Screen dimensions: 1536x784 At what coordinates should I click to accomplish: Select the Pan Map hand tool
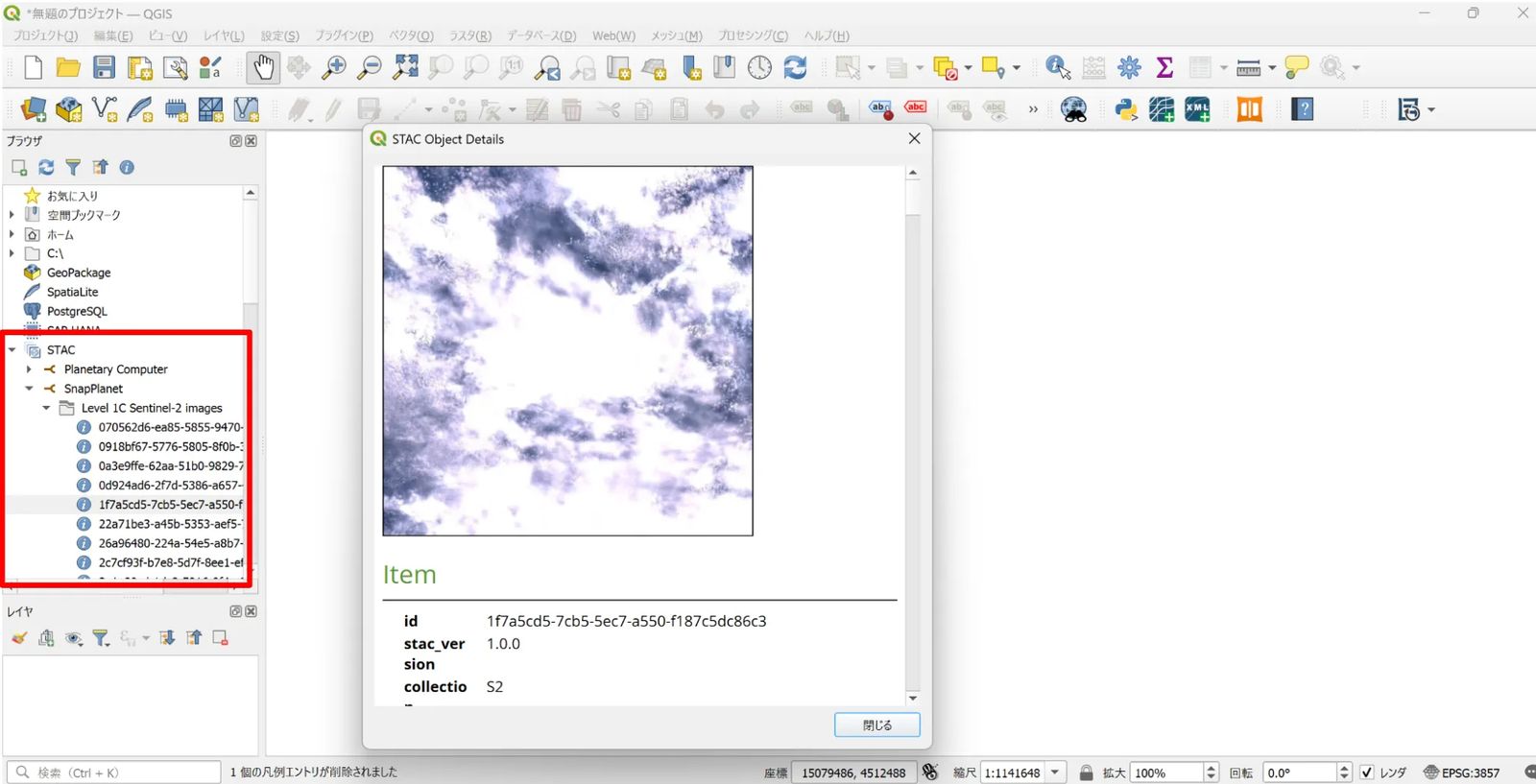coord(263,67)
